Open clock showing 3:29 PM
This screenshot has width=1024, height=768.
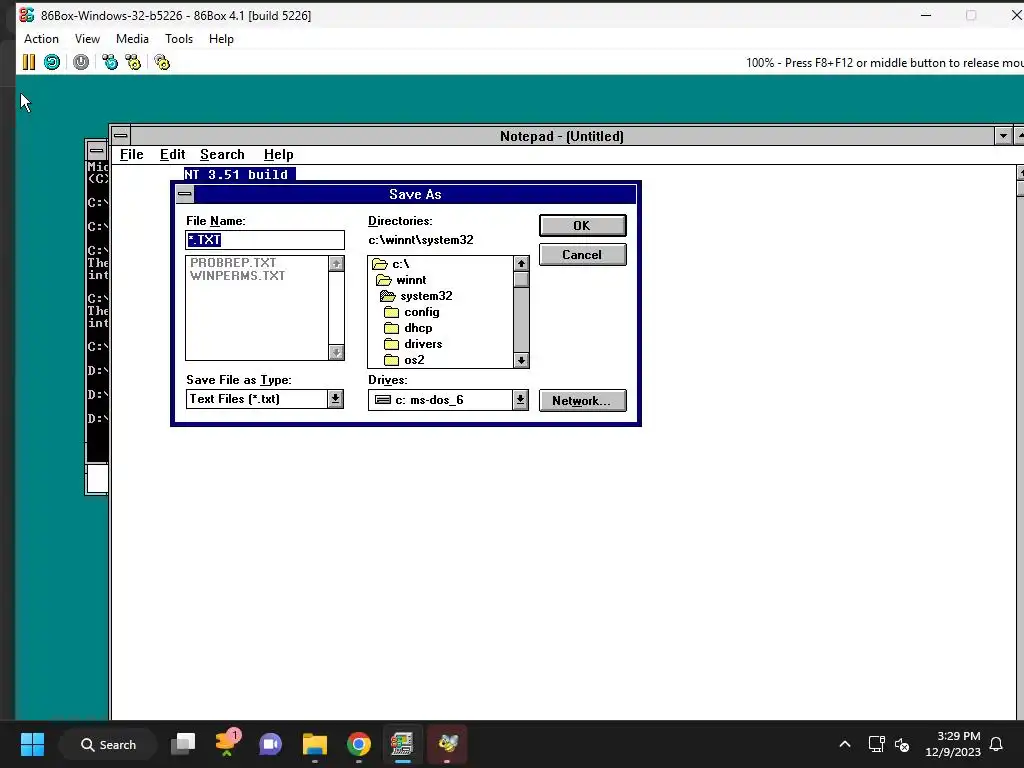click(953, 744)
